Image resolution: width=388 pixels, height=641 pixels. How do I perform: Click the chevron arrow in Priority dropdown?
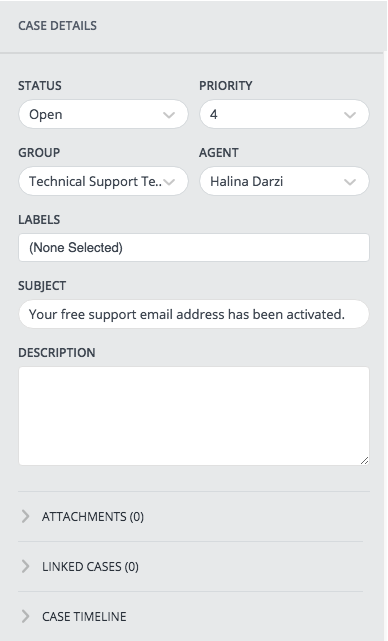350,115
